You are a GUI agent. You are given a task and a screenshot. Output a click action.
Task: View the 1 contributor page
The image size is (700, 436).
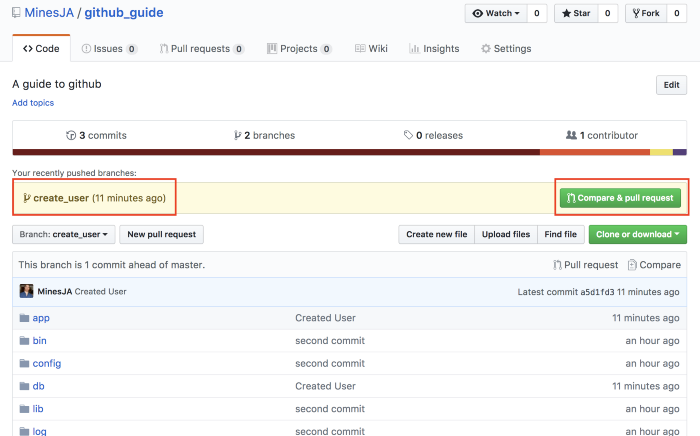point(602,135)
